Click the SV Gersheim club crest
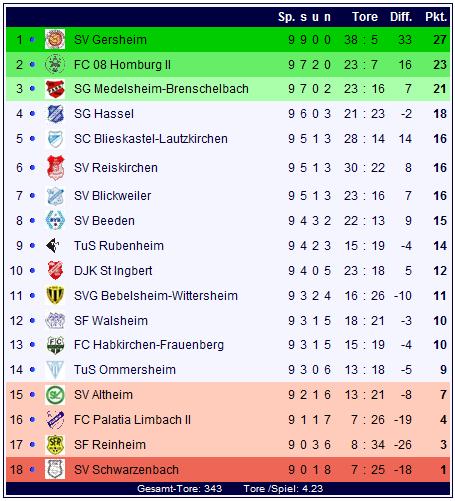 (55, 39)
